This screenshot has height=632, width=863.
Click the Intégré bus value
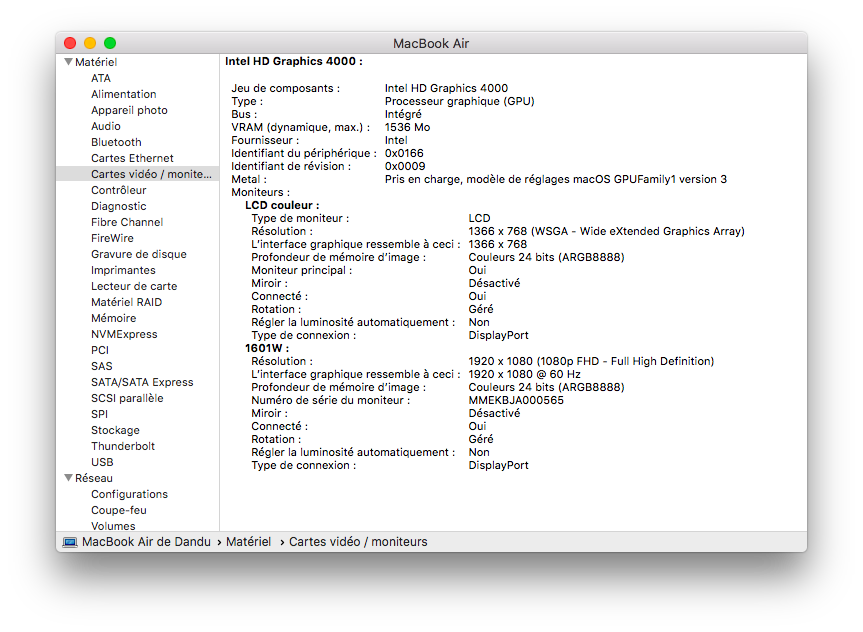click(x=403, y=114)
